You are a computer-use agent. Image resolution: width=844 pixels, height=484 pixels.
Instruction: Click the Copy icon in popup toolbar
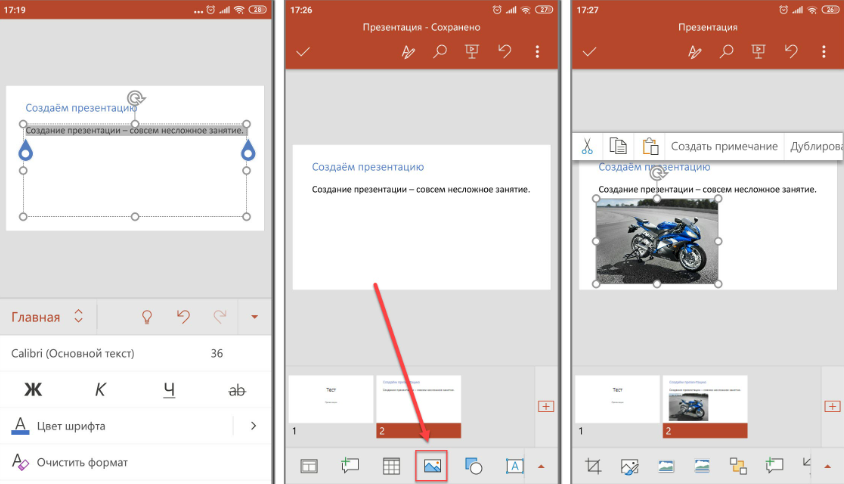618,146
